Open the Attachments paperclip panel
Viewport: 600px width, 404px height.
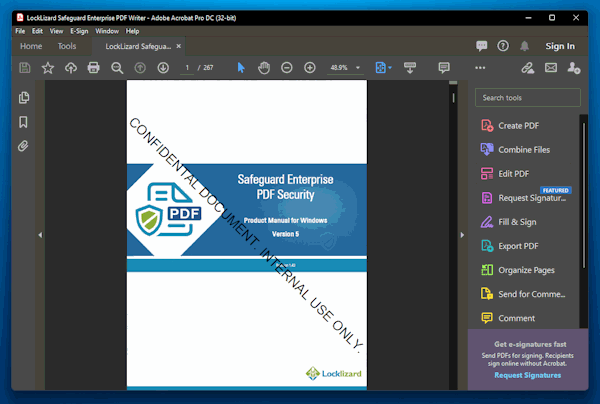[x=23, y=146]
